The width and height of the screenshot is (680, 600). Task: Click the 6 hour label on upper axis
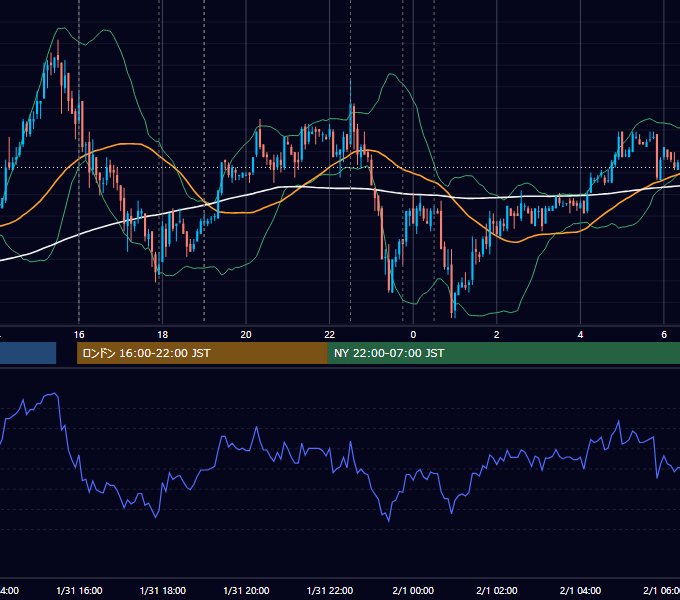click(664, 335)
